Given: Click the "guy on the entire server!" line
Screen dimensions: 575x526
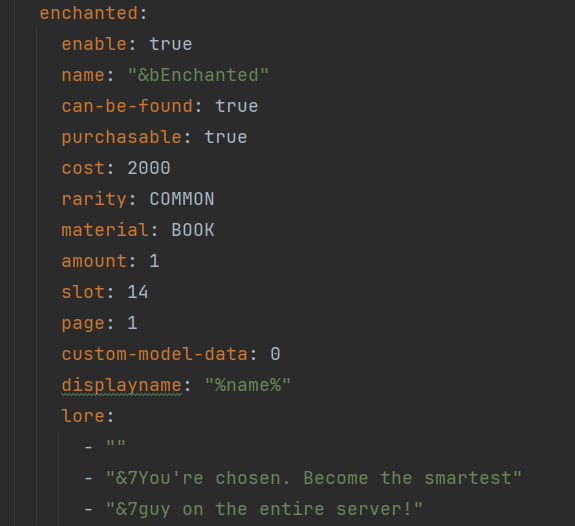Looking at the screenshot, I should (264, 509).
